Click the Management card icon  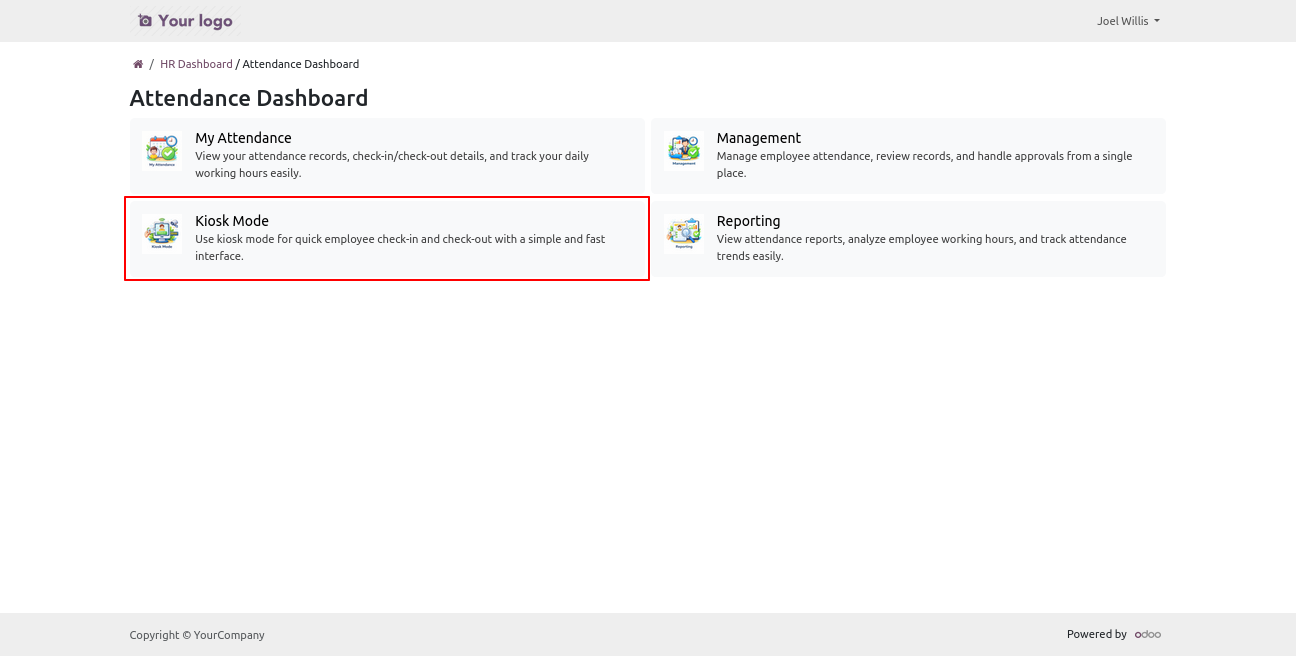pos(683,151)
